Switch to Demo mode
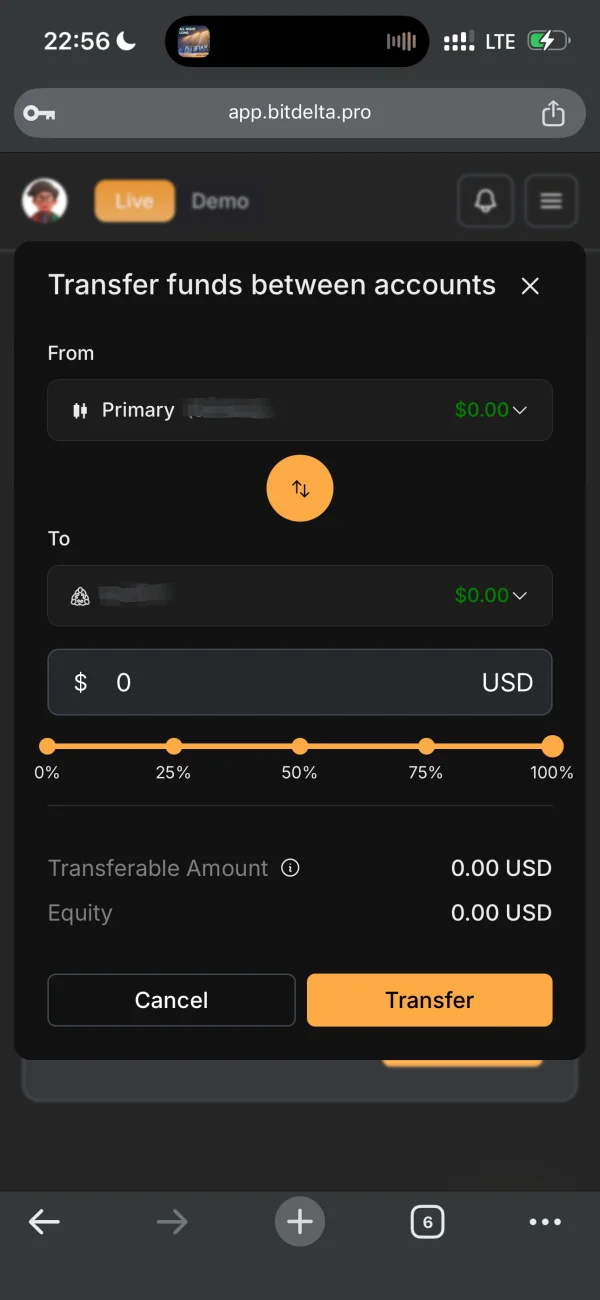The image size is (600, 1300). (220, 201)
